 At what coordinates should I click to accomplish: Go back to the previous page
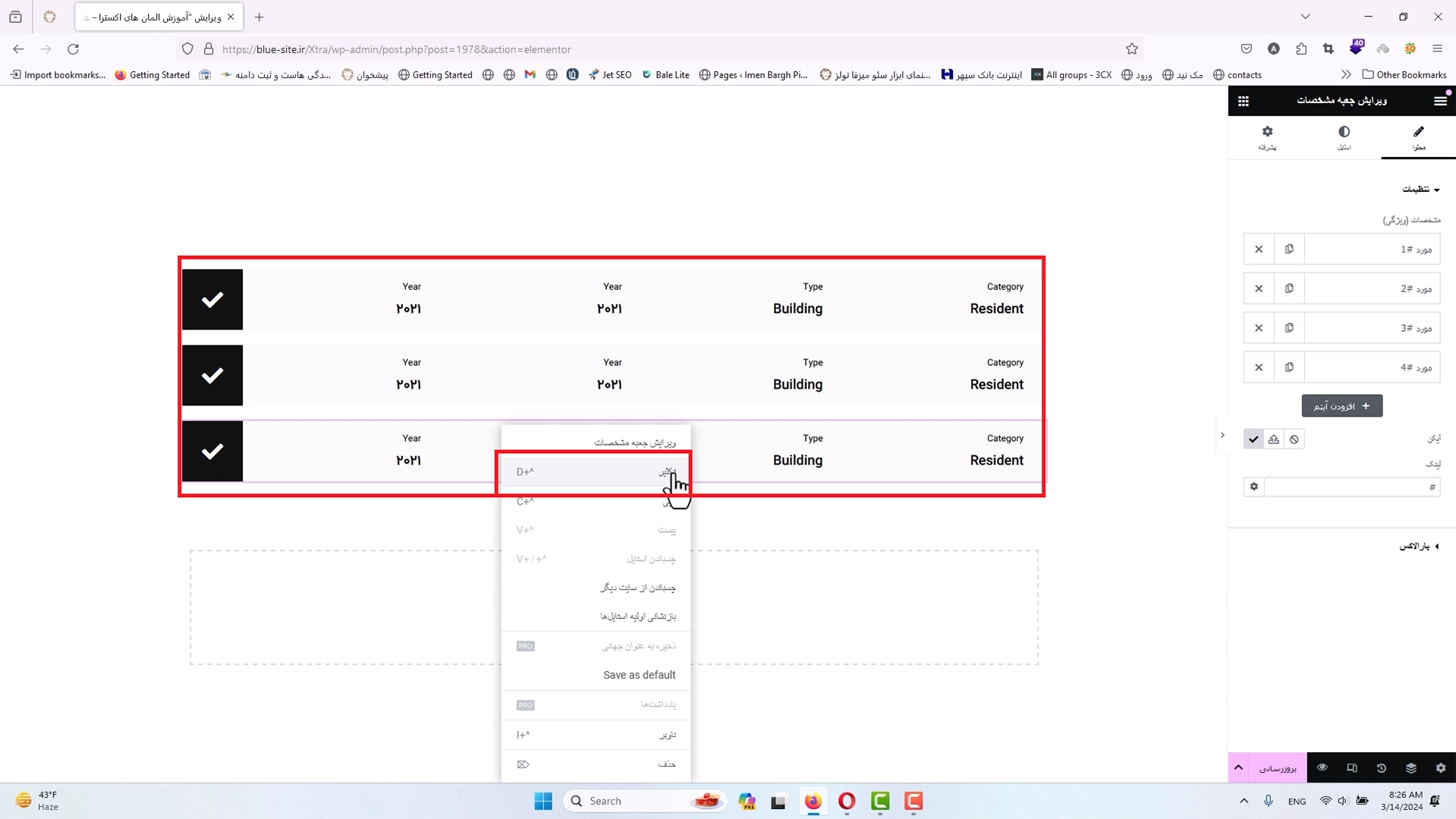[18, 49]
